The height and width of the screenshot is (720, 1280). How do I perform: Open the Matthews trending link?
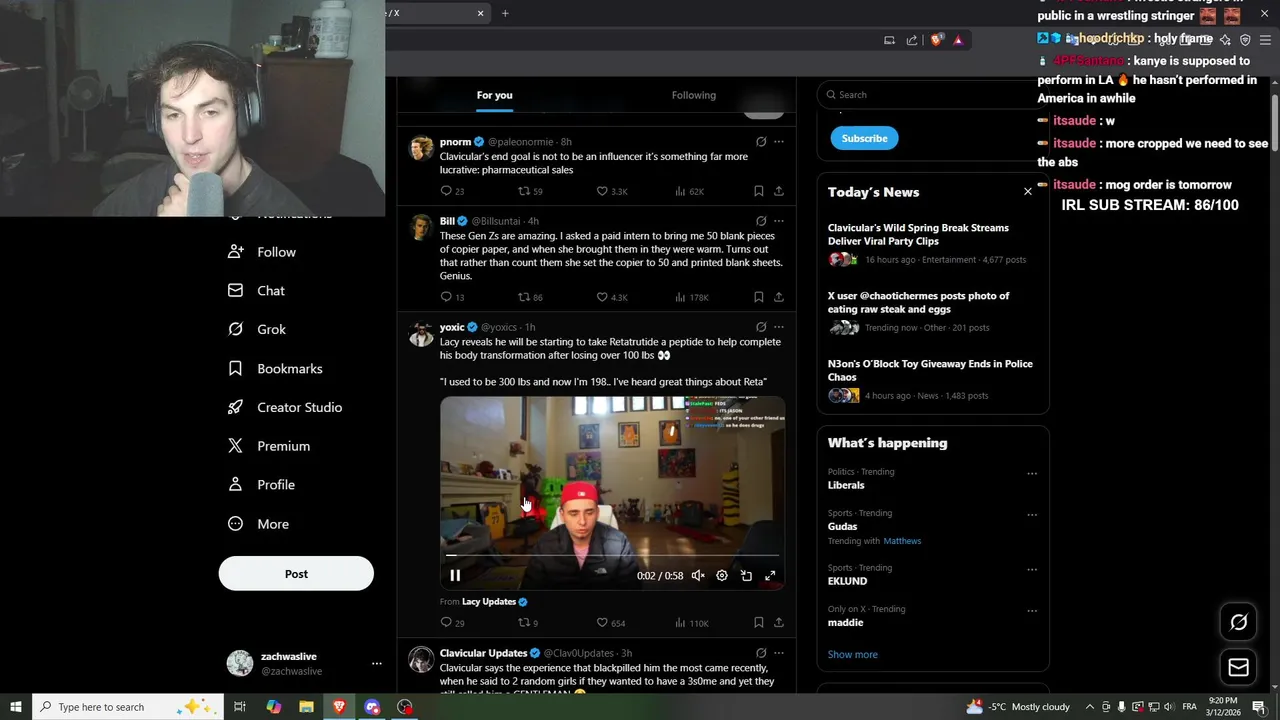(902, 541)
